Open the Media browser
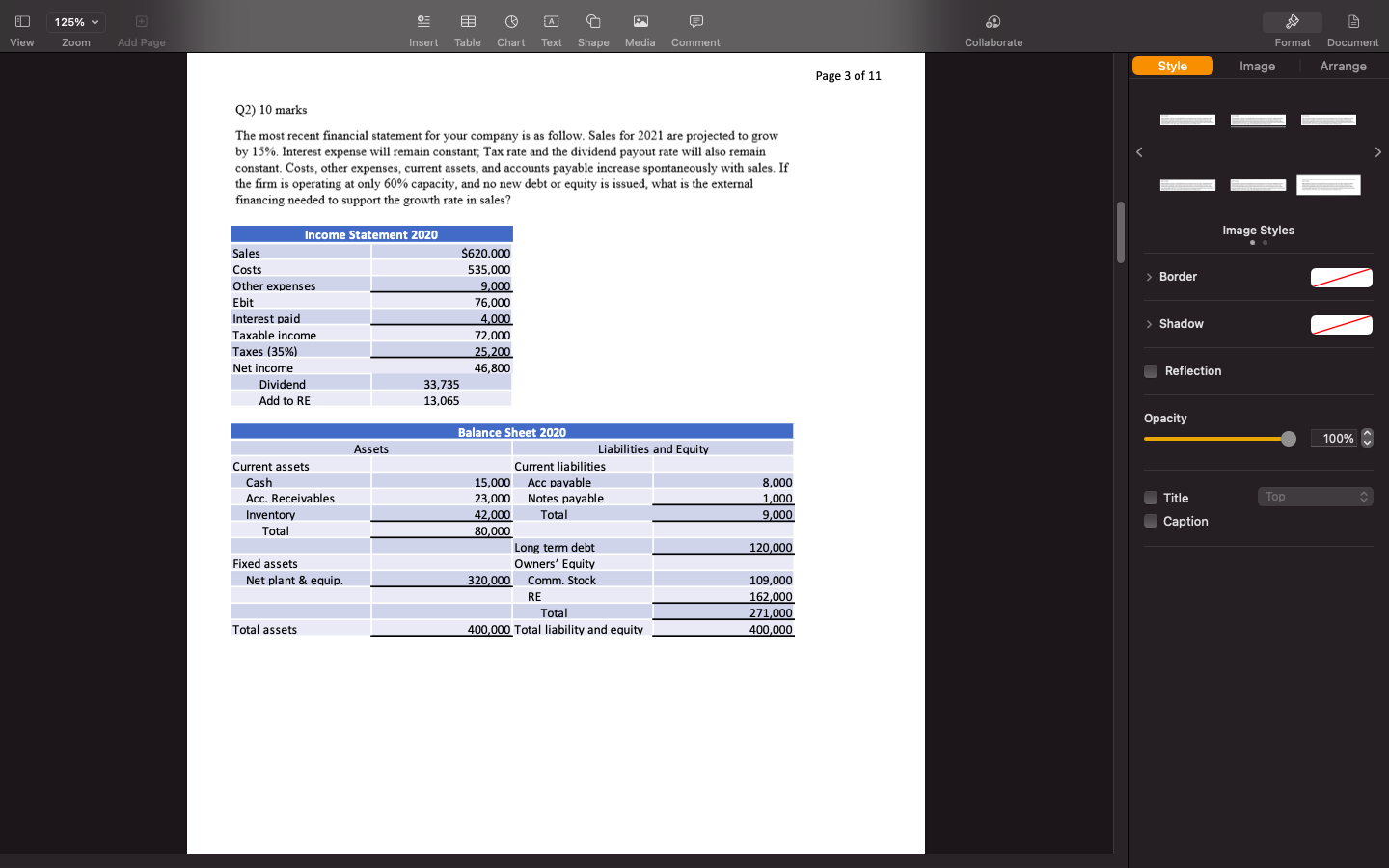This screenshot has height=868, width=1389. [640, 21]
